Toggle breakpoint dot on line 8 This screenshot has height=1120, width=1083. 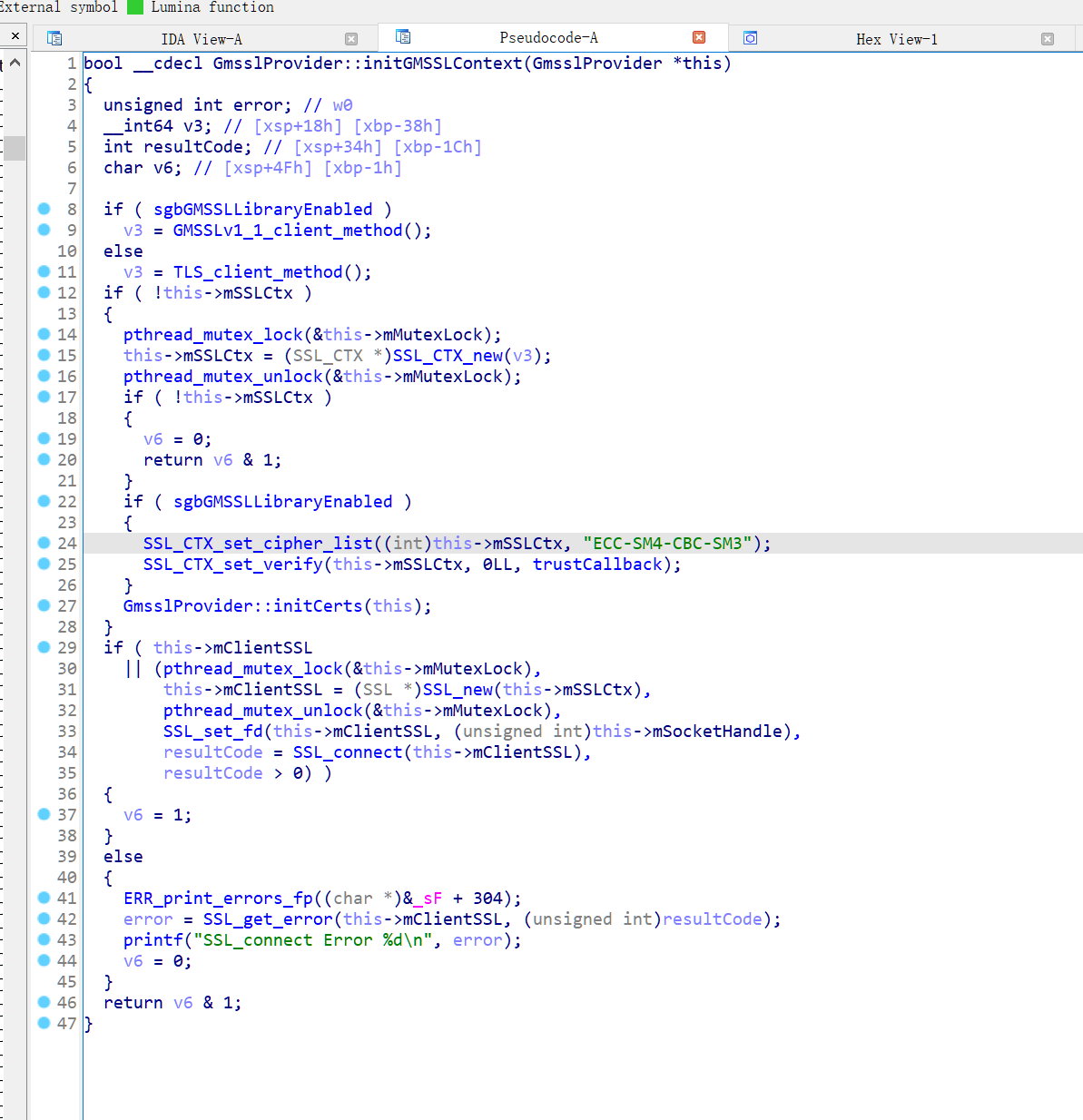(44, 209)
